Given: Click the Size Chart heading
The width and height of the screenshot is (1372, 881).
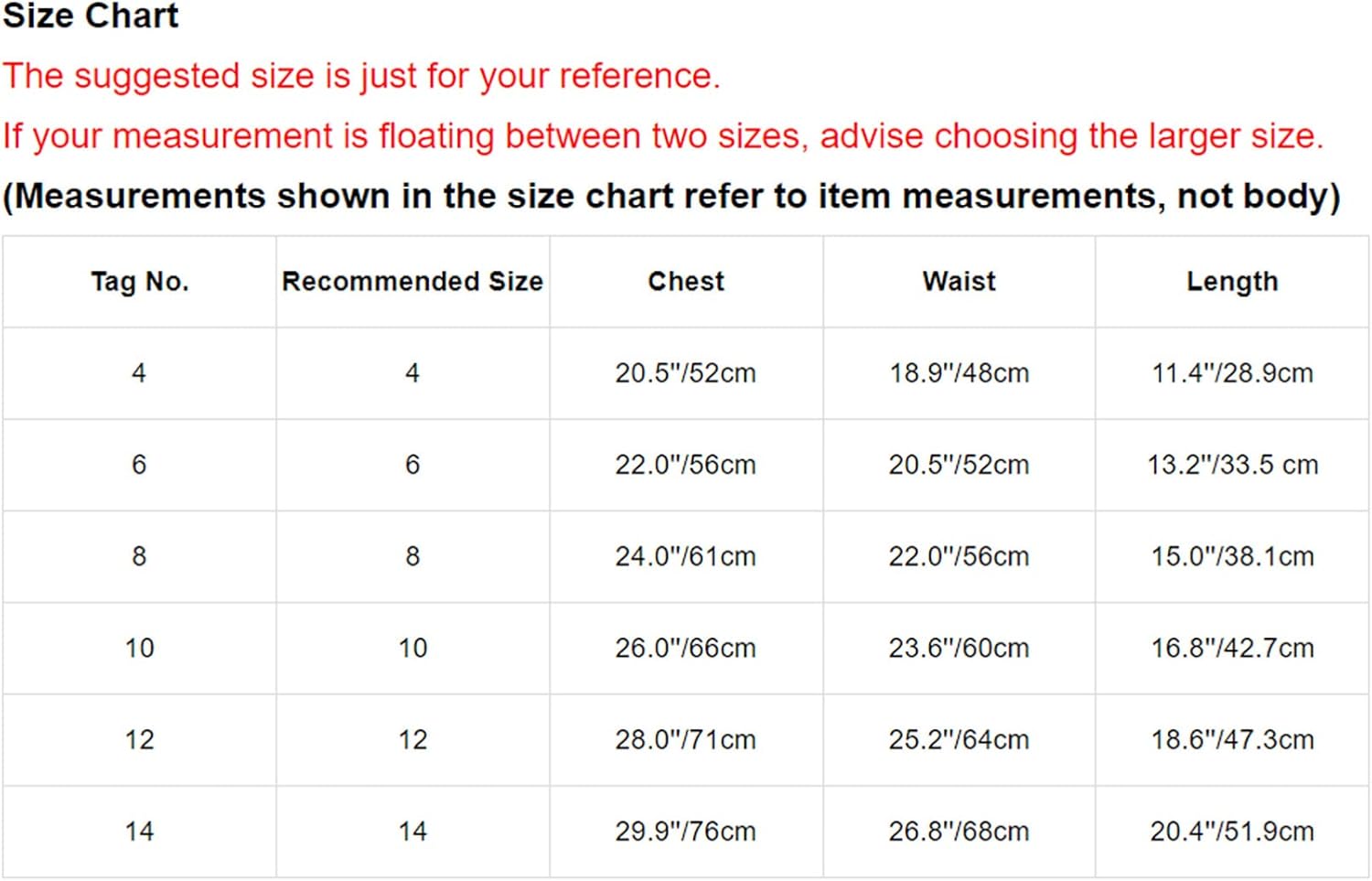Looking at the screenshot, I should [x=91, y=16].
